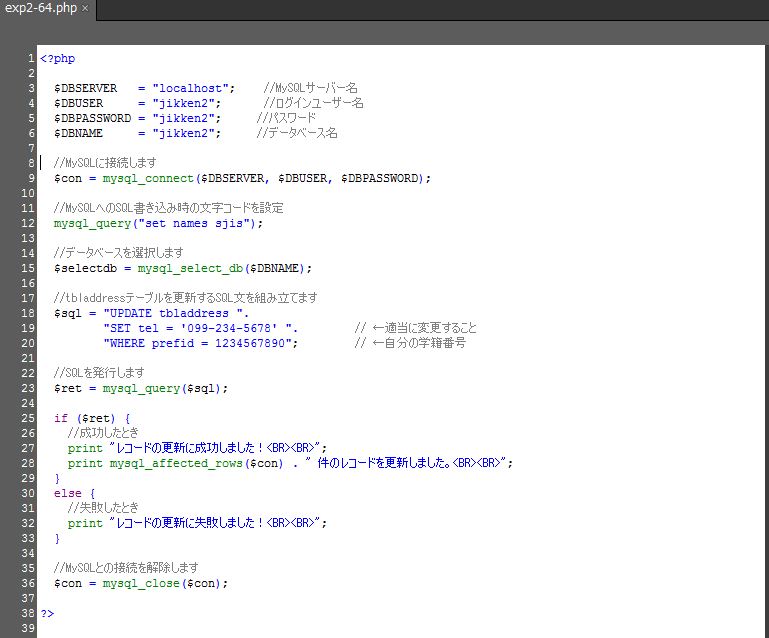
Task: Click the $DBNAME variable on line 6
Action: click(78, 133)
